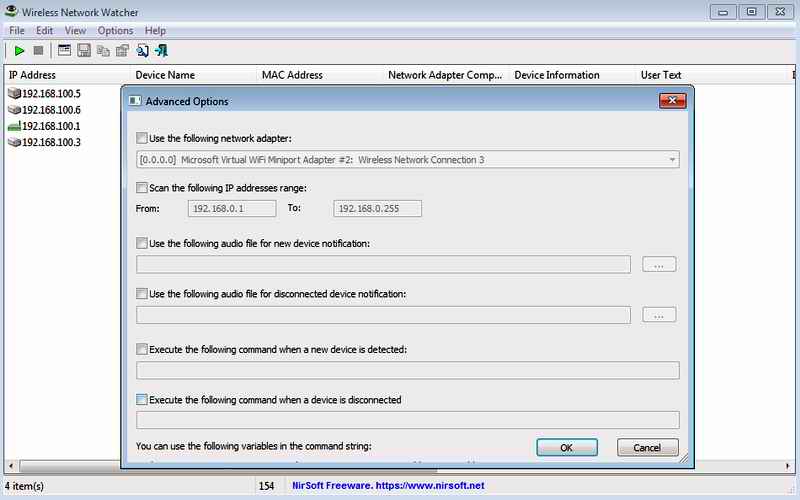Viewport: 800px width, 500px height.
Task: Click the Cancel button in Advanced Options
Action: click(x=648, y=447)
